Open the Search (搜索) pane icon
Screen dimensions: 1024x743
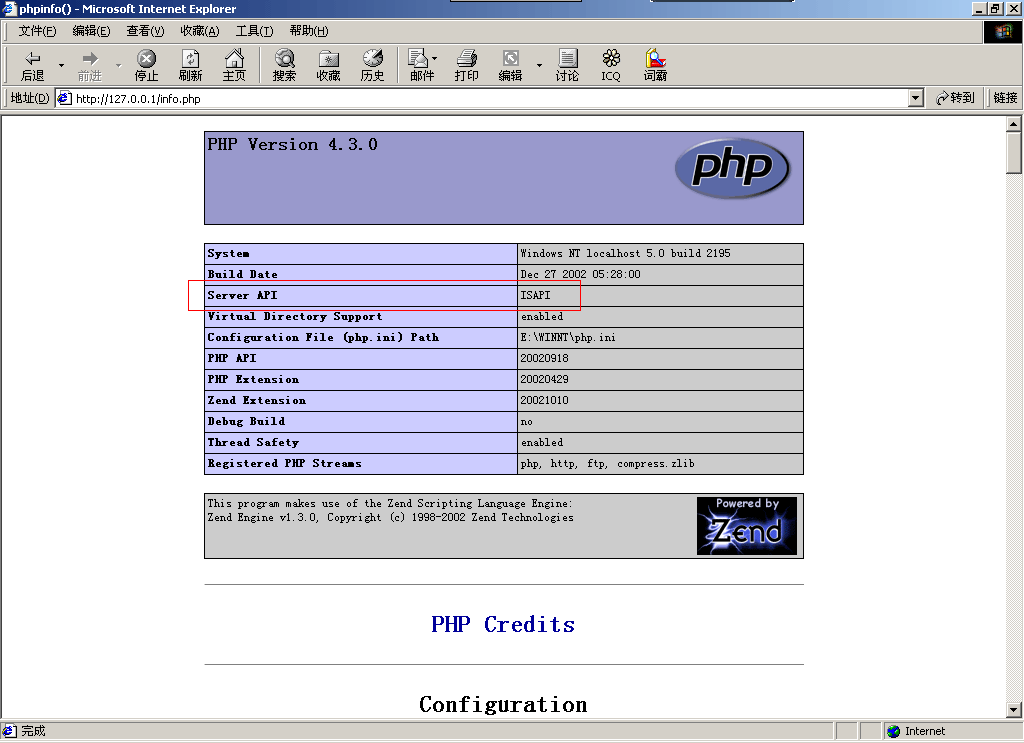point(284,66)
